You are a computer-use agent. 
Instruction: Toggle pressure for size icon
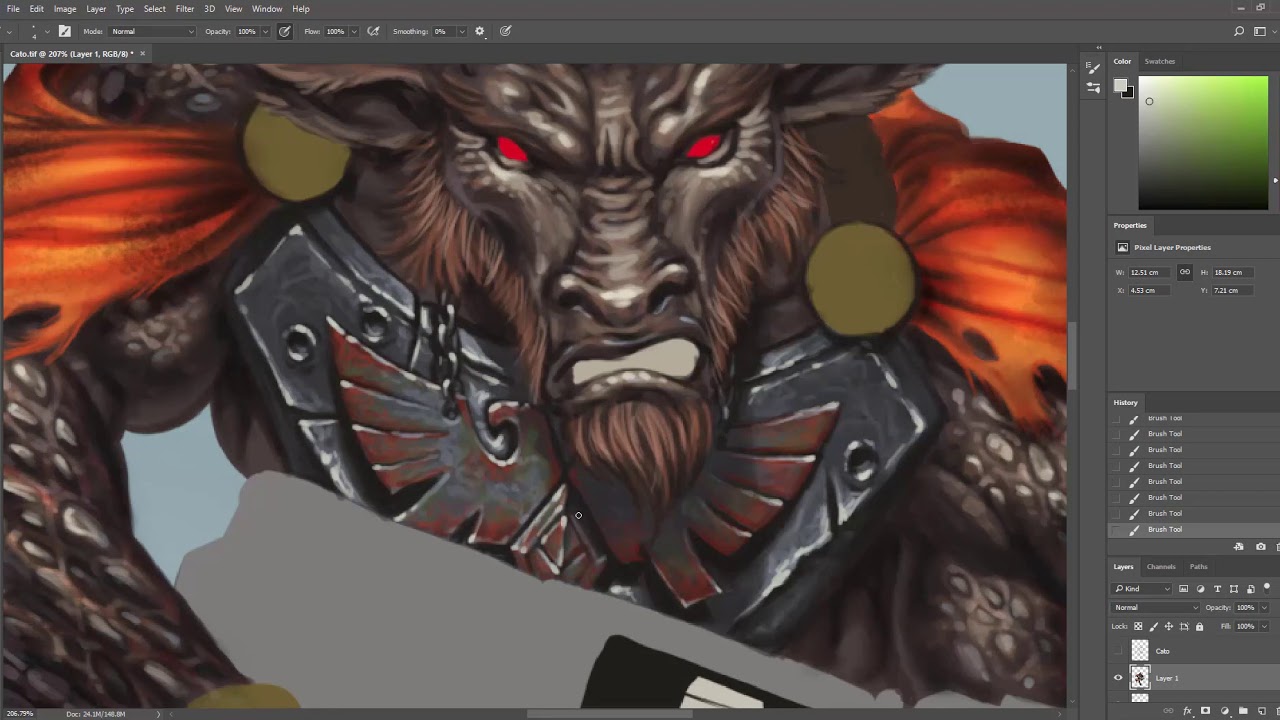tap(506, 31)
